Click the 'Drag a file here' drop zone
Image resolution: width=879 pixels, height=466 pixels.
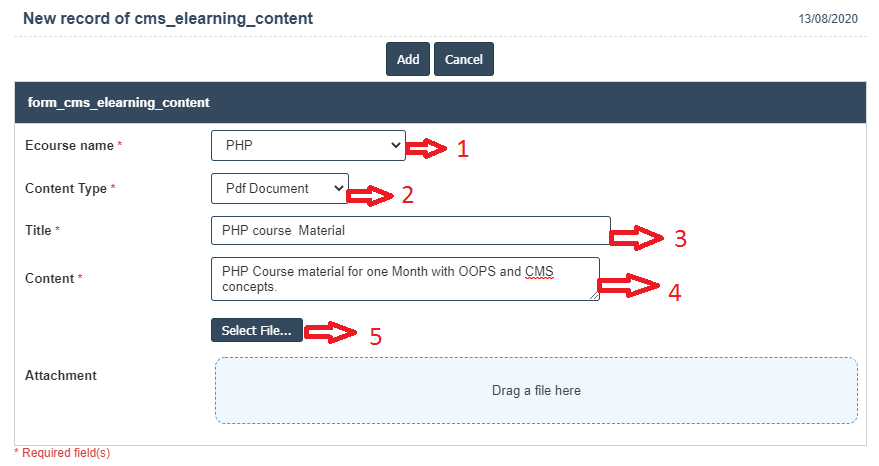pos(536,390)
